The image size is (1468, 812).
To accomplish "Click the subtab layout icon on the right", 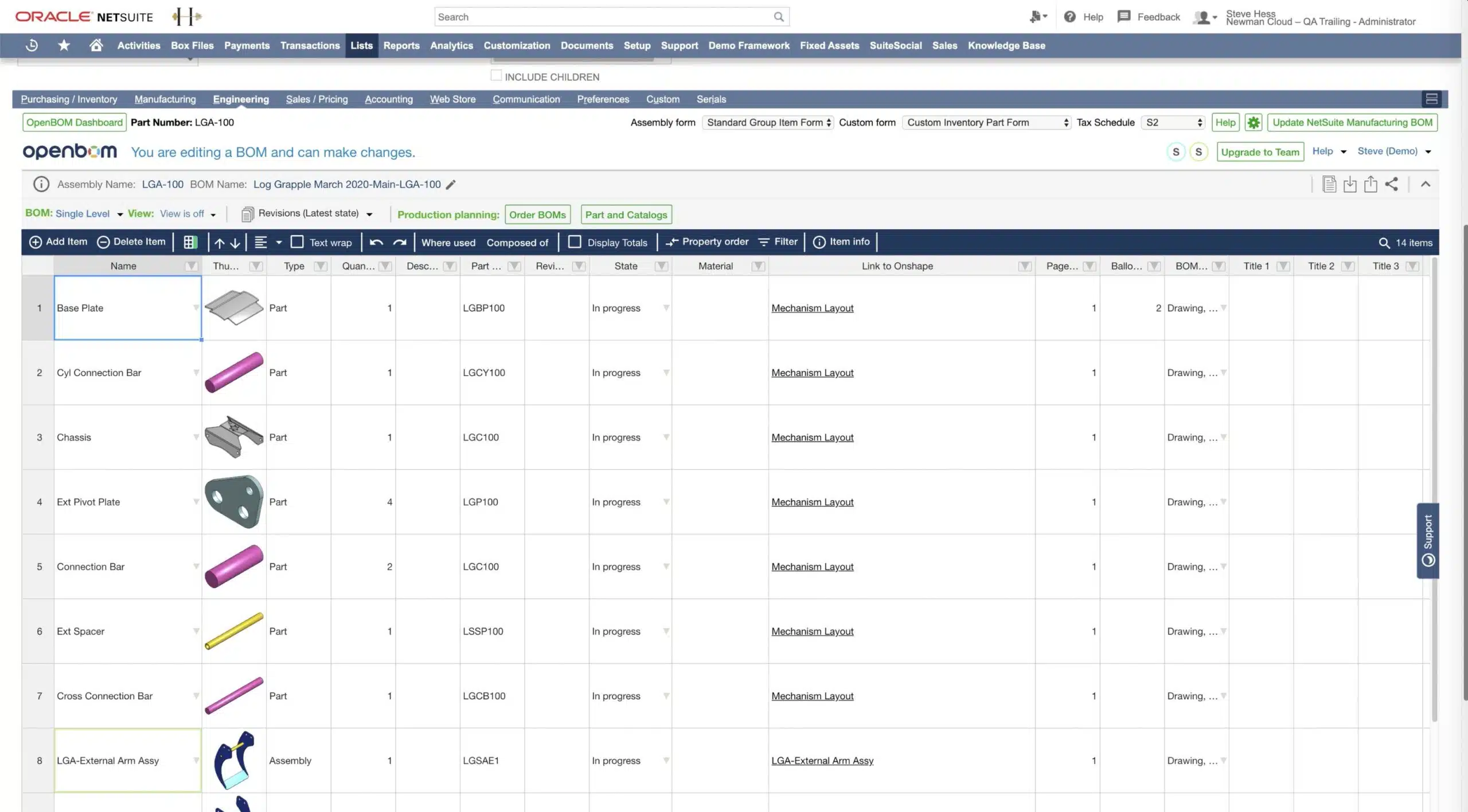I will [x=1431, y=99].
